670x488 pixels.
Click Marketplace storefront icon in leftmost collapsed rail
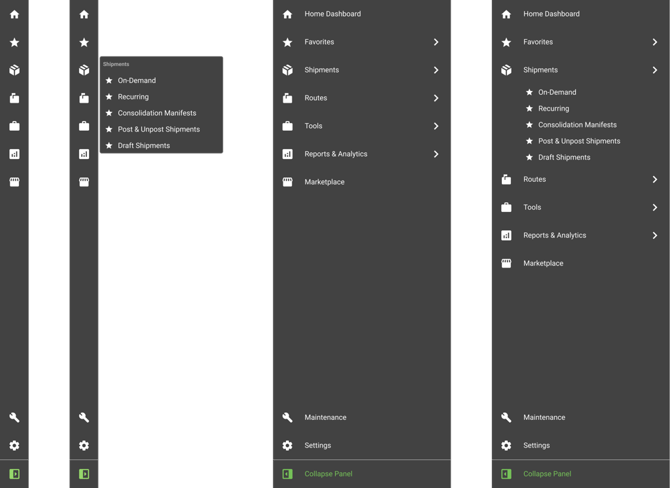coord(14,182)
